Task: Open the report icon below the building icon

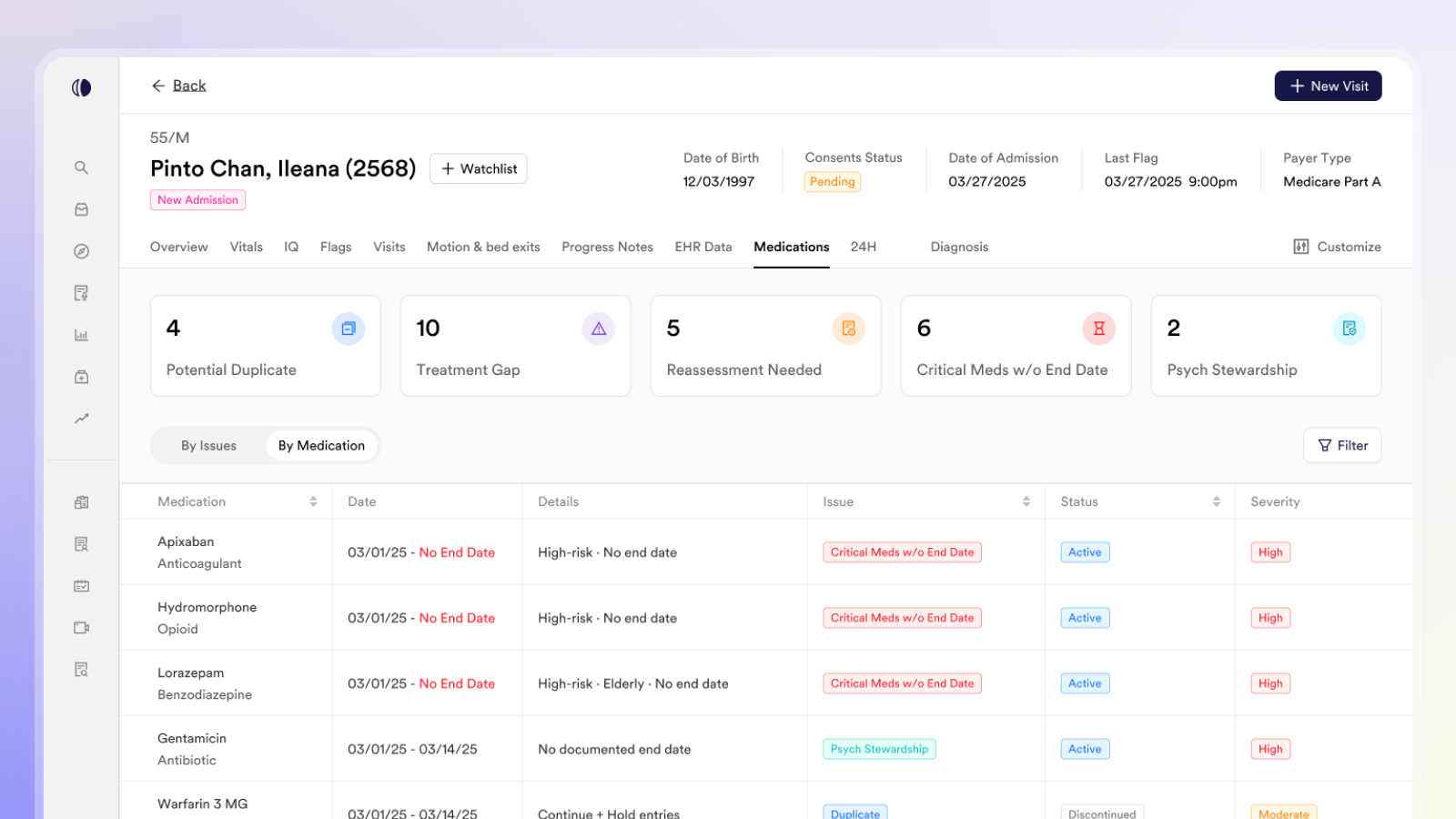Action: click(x=81, y=544)
